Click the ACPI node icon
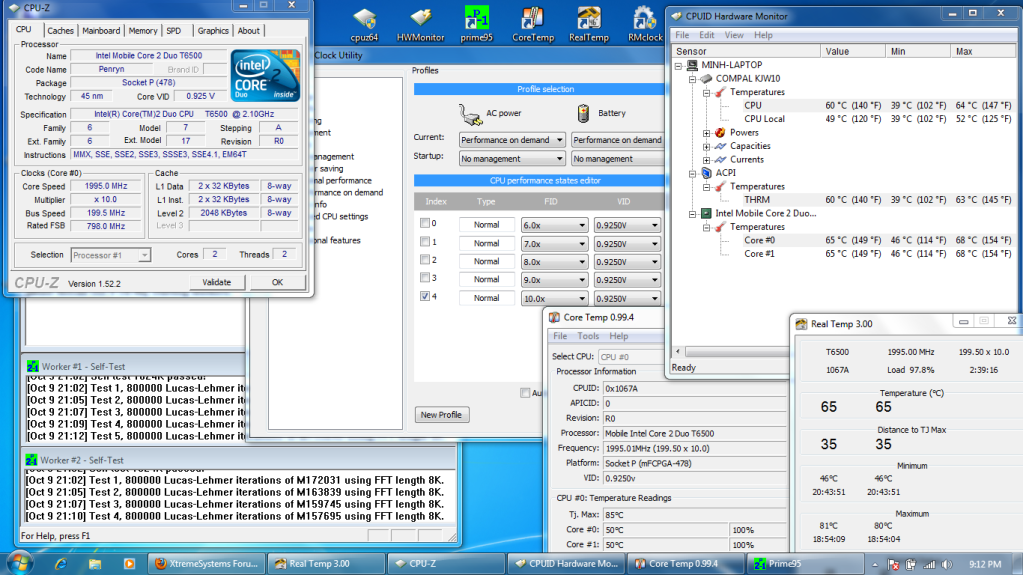This screenshot has height=575, width=1023. (x=706, y=173)
